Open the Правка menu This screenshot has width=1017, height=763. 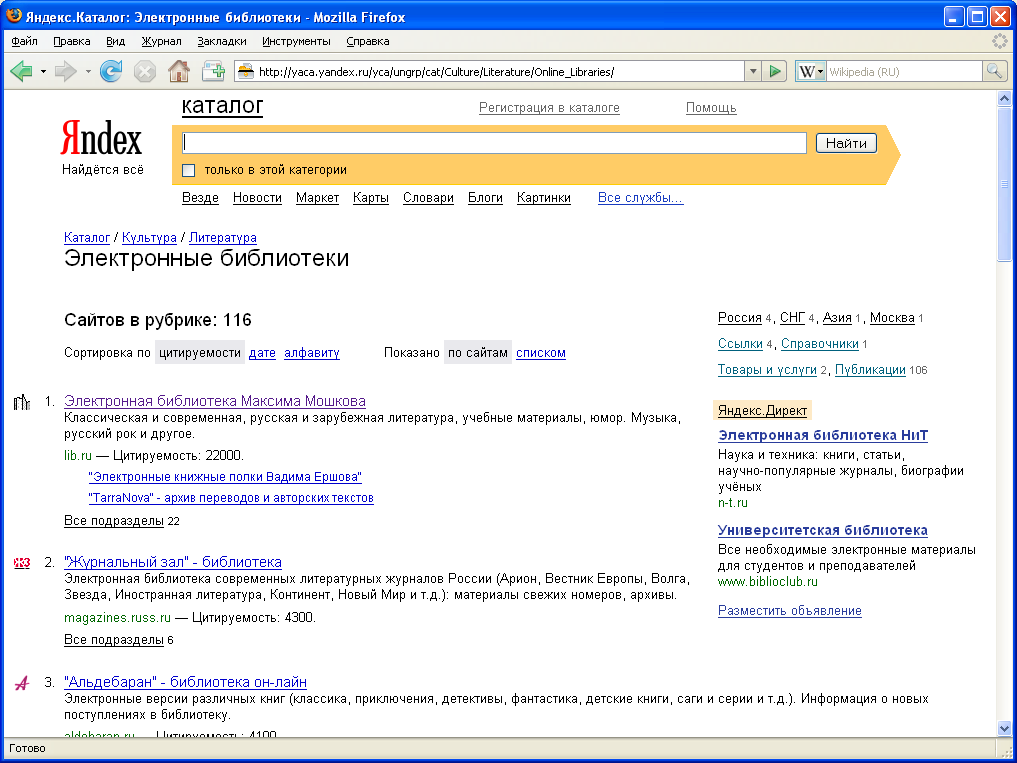pyautogui.click(x=71, y=41)
